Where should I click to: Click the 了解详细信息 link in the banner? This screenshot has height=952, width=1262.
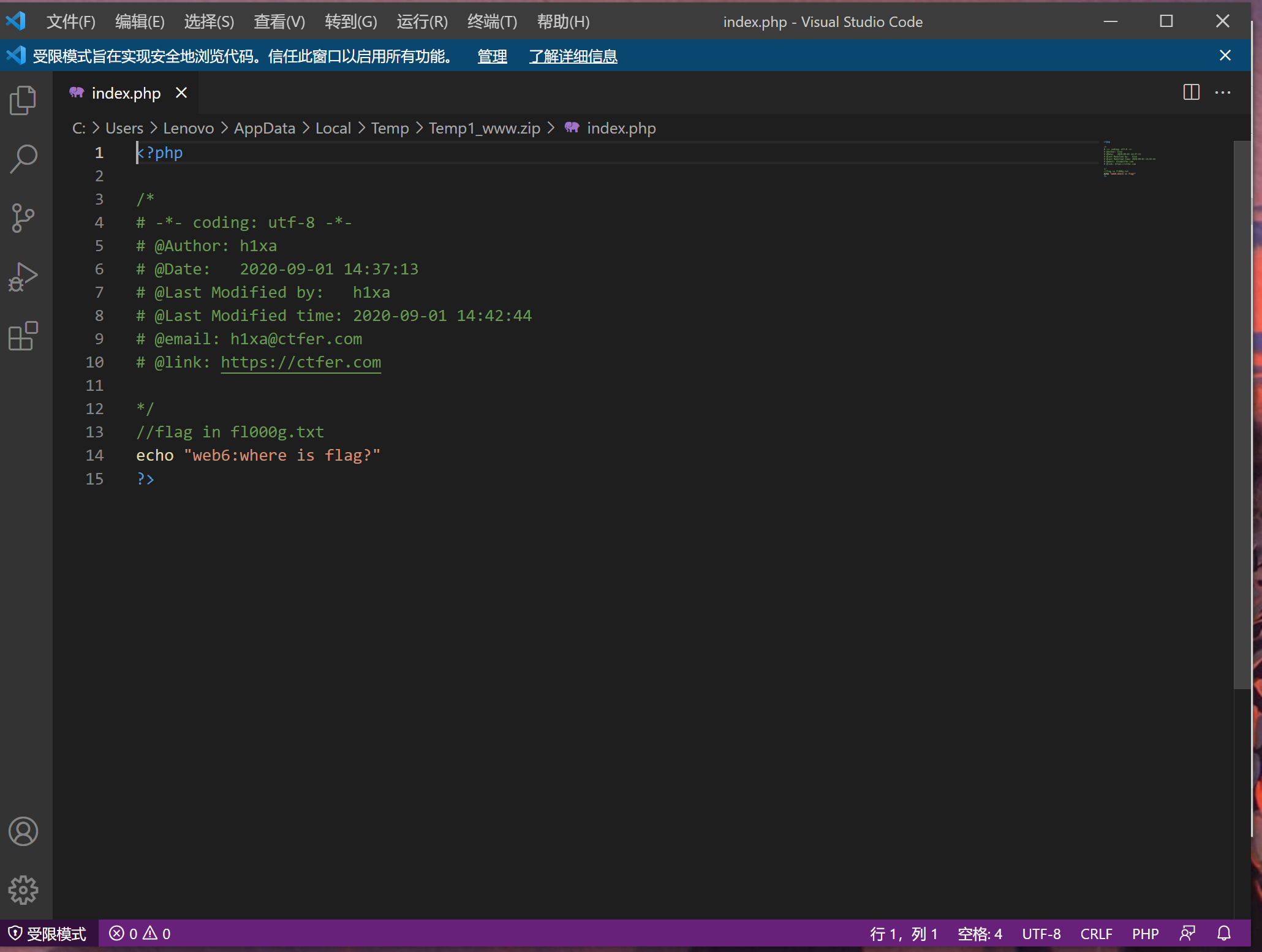pyautogui.click(x=573, y=56)
